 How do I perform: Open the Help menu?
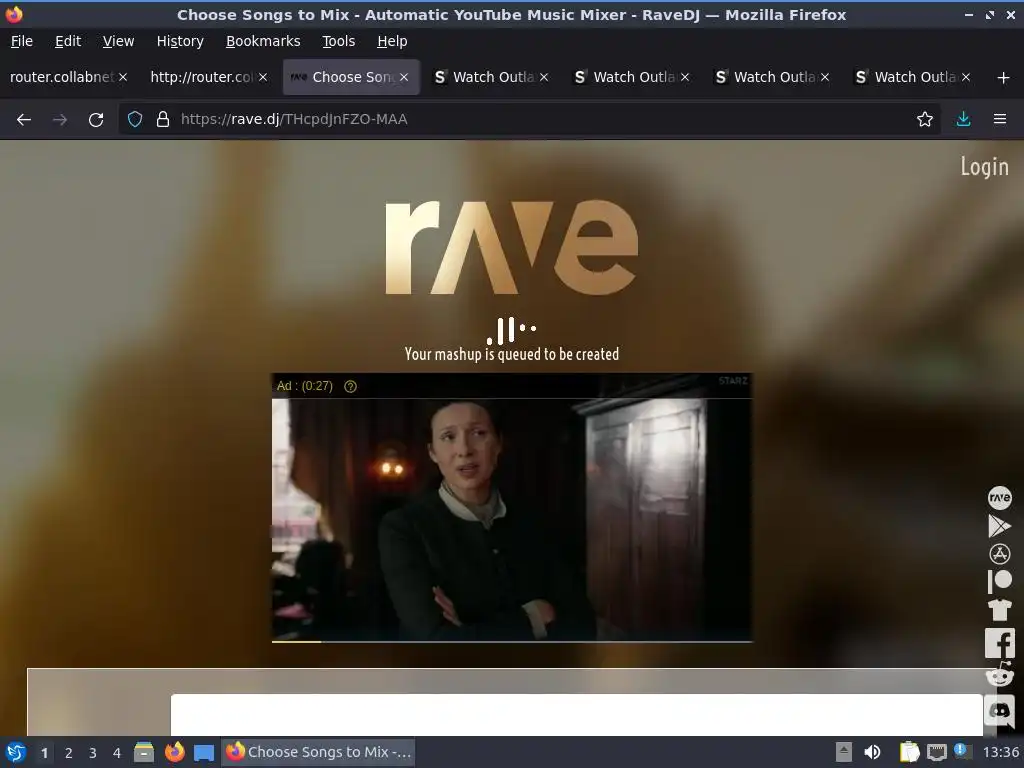pos(392,41)
